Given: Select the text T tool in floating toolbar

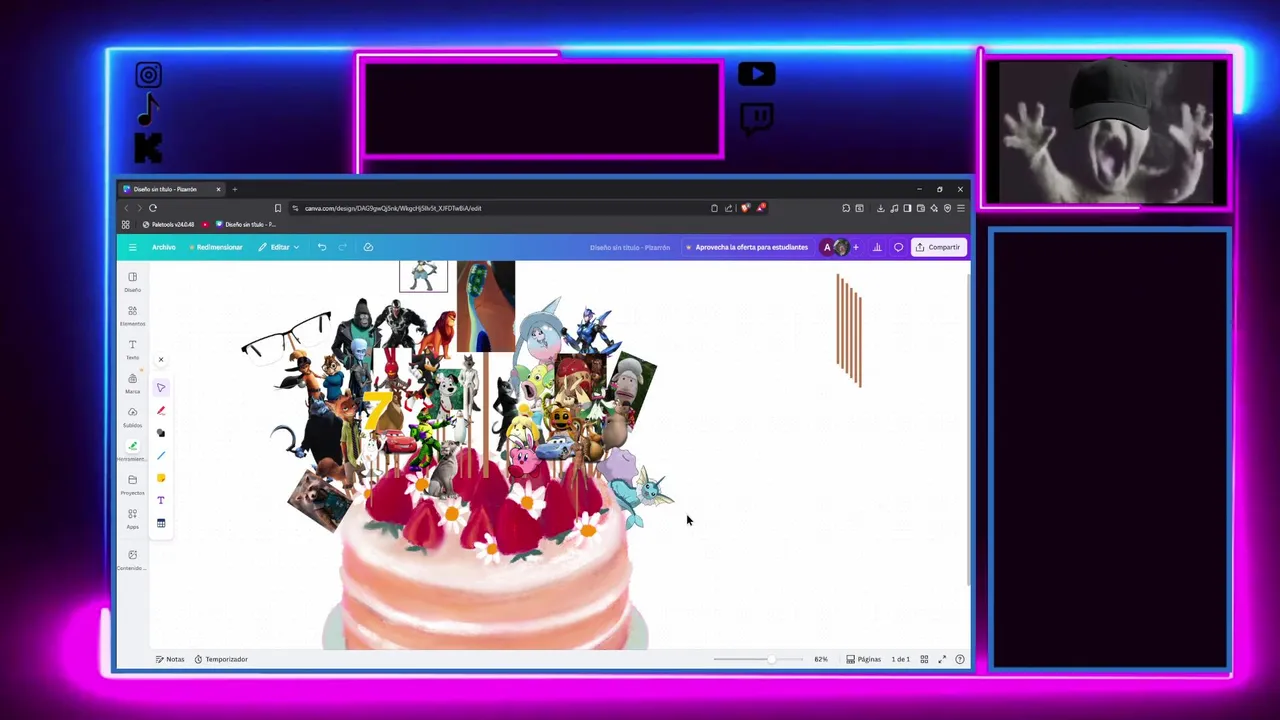Looking at the screenshot, I should [x=161, y=501].
